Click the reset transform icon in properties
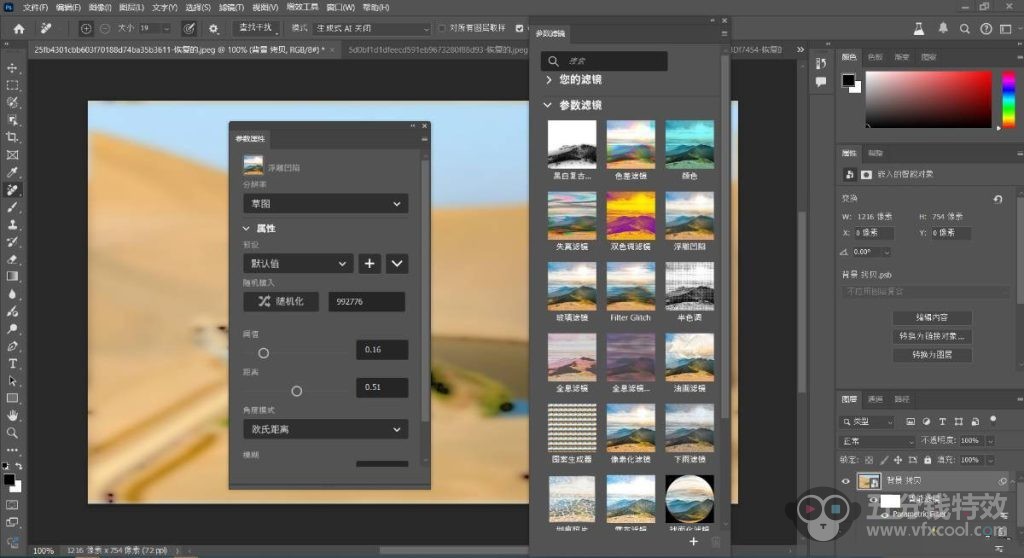This screenshot has width=1024, height=558. 998,199
